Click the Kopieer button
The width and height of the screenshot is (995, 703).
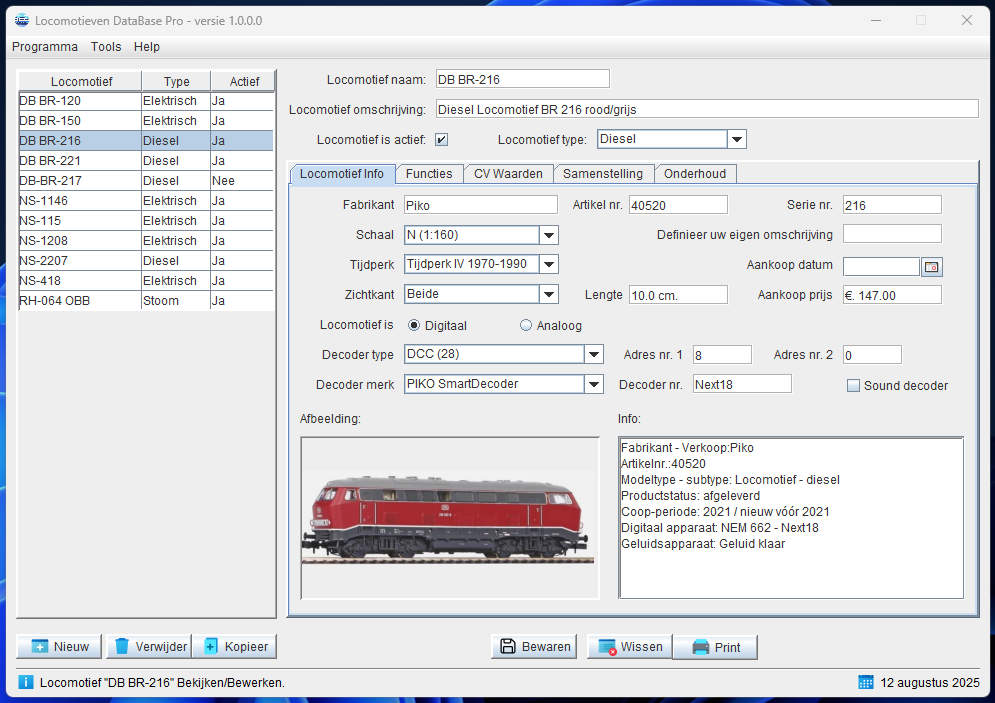pos(235,647)
